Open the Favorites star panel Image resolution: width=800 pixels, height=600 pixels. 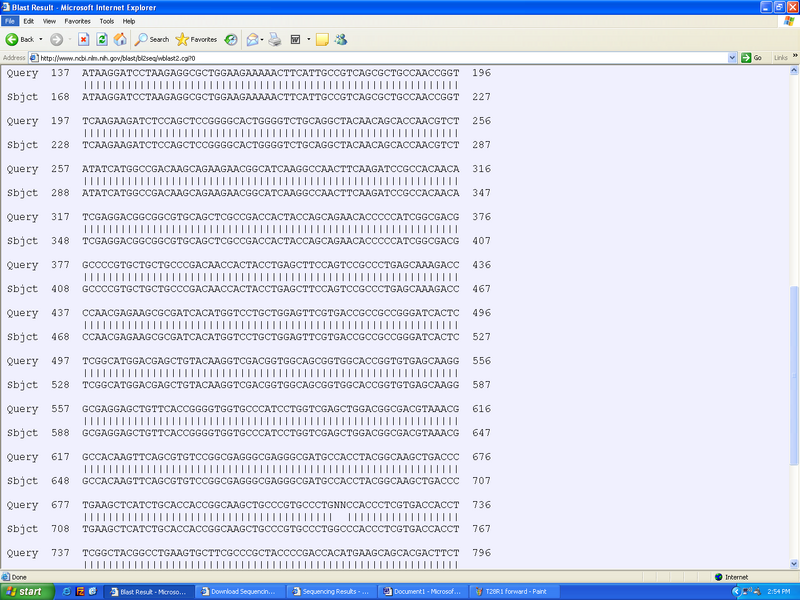(x=196, y=39)
